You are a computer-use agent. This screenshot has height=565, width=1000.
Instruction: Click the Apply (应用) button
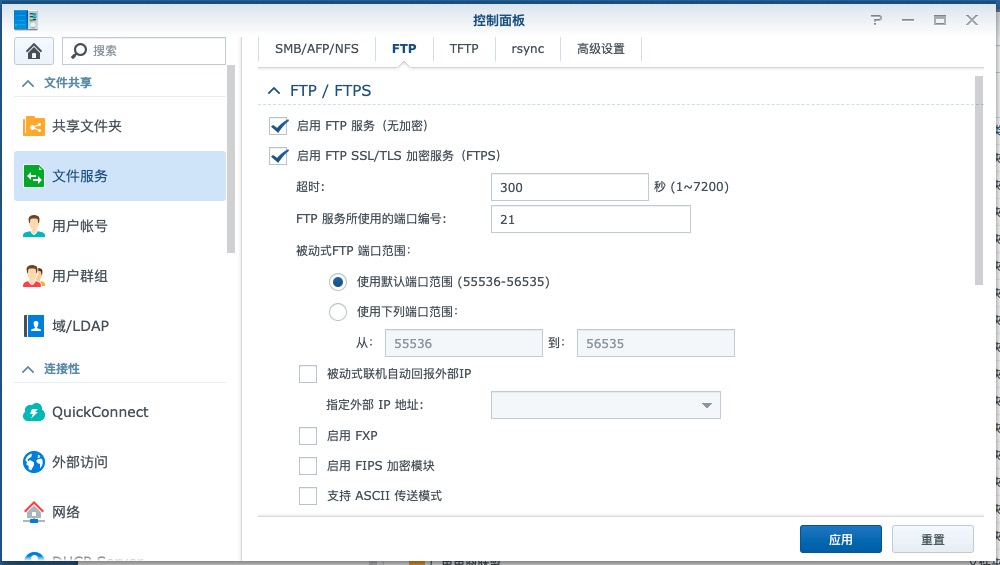[x=840, y=539]
